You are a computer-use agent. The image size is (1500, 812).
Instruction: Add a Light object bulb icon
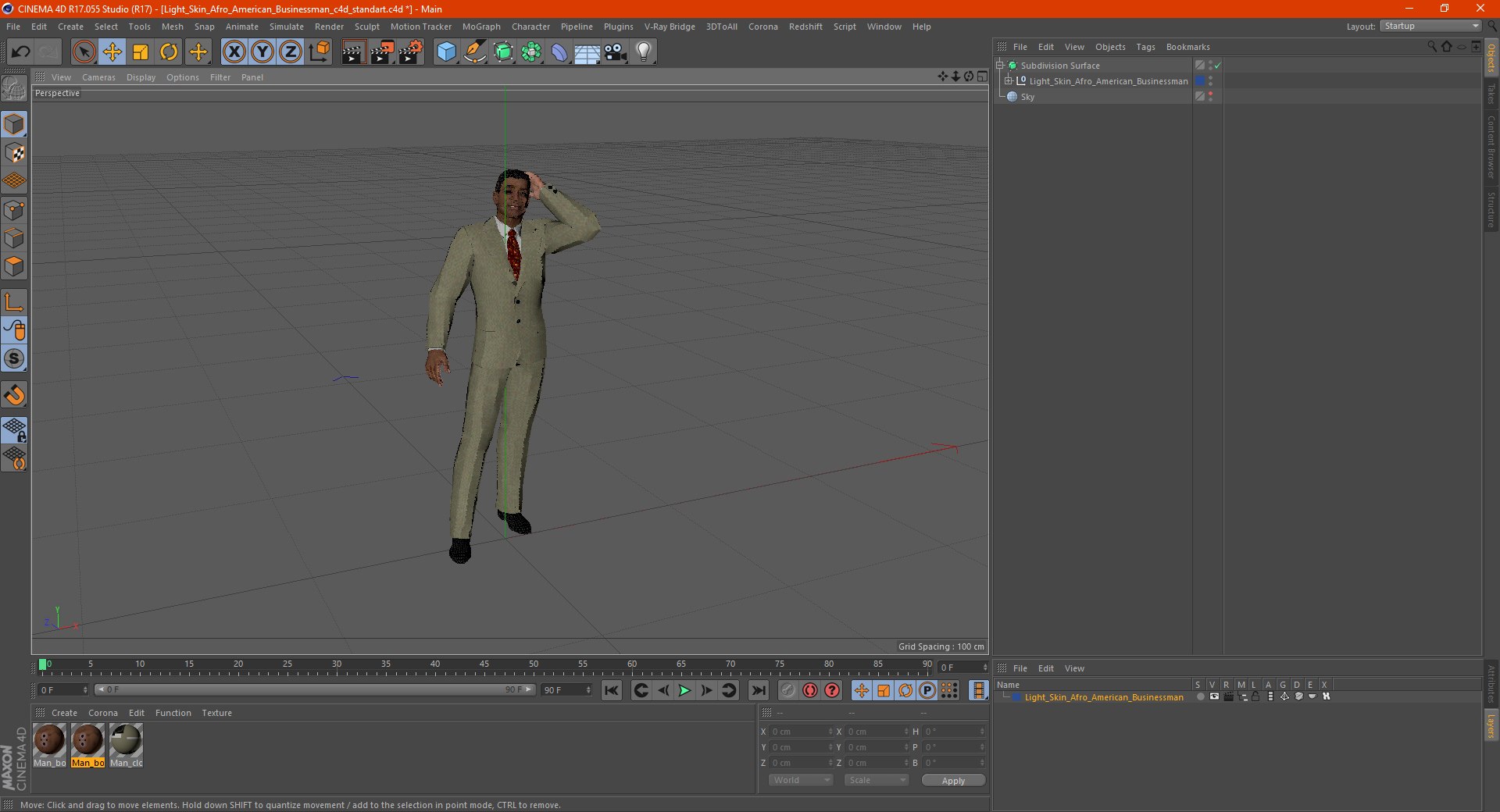pyautogui.click(x=644, y=52)
